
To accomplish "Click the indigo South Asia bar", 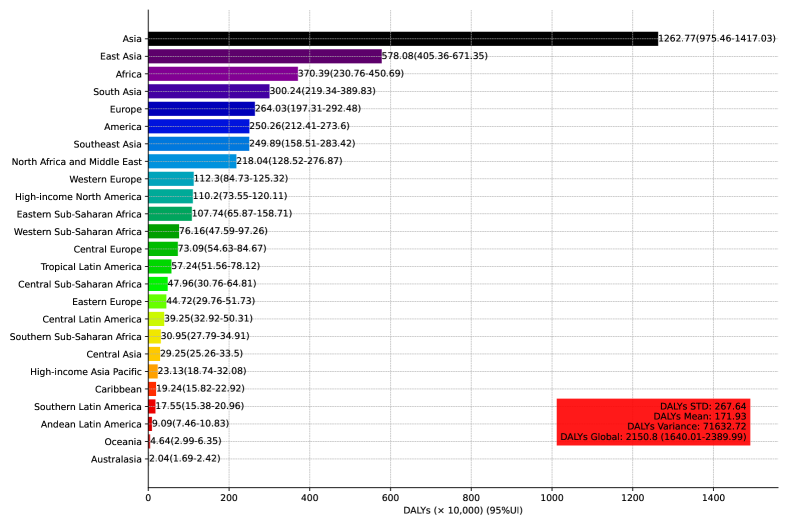I will tap(209, 92).
